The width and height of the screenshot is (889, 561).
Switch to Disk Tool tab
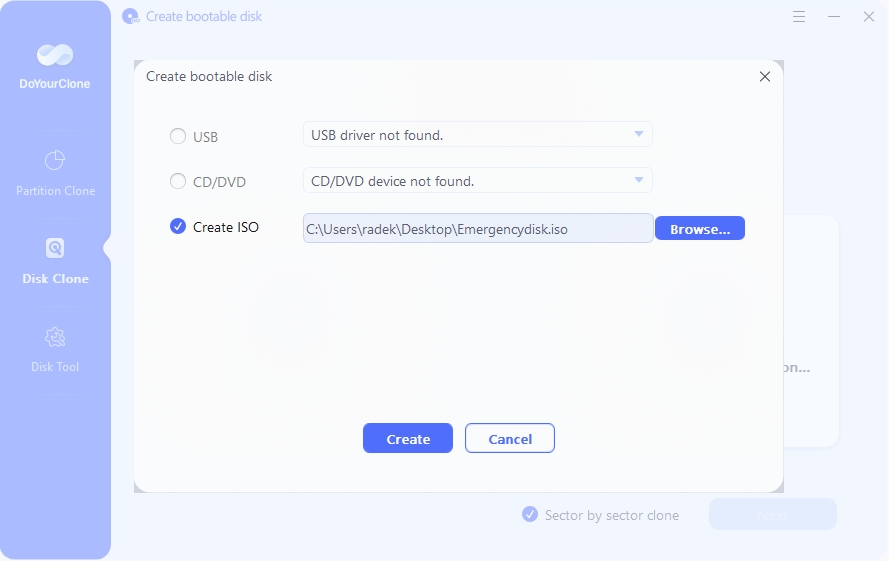pyautogui.click(x=55, y=367)
